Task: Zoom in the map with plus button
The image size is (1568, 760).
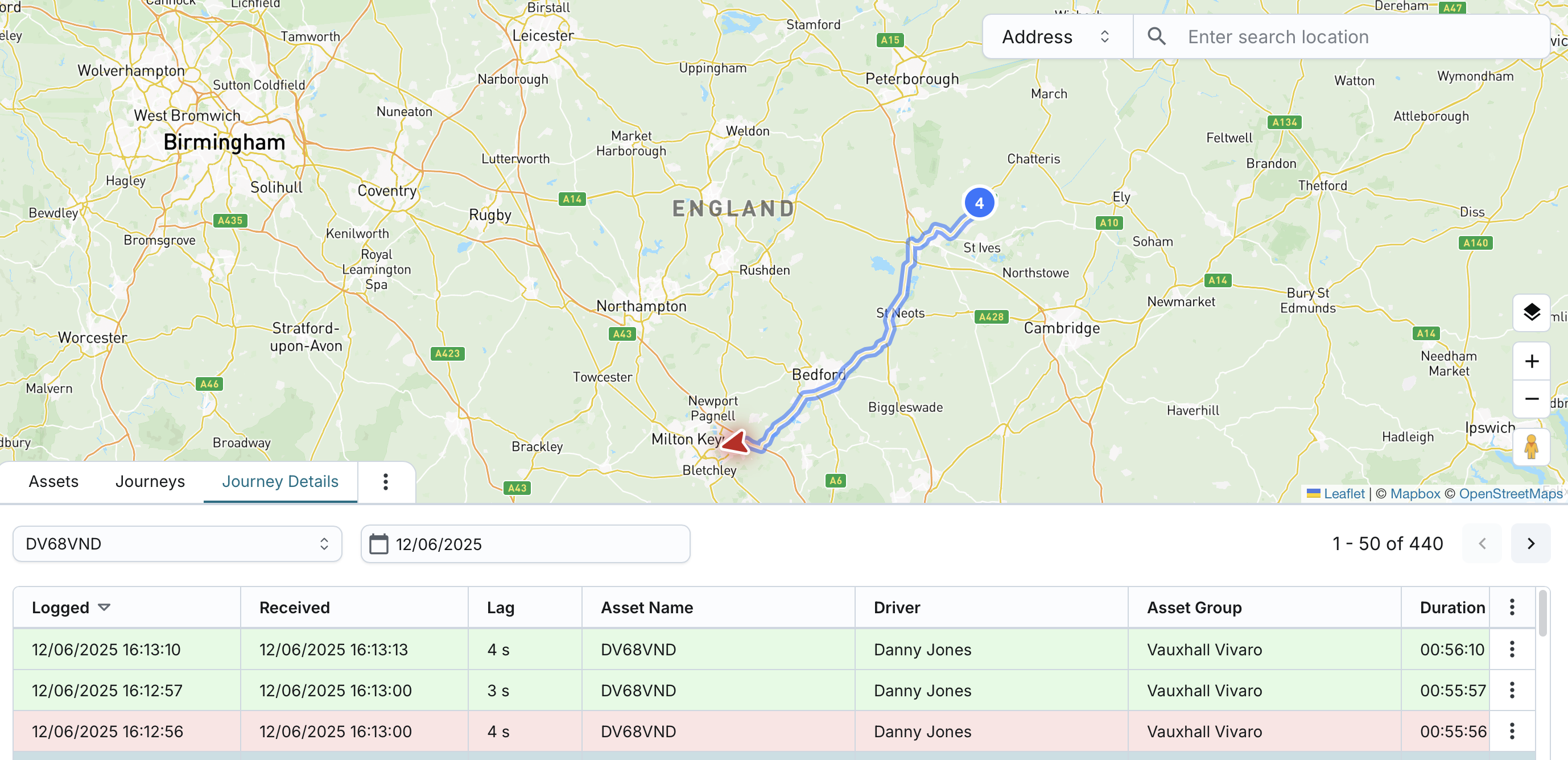Action: coord(1531,361)
